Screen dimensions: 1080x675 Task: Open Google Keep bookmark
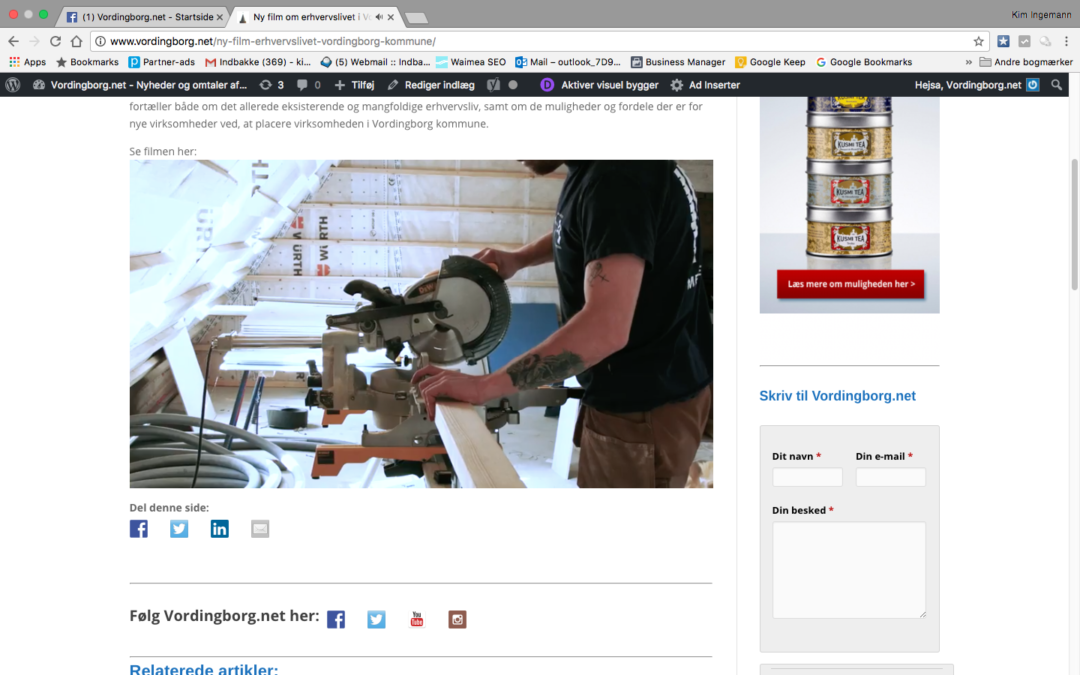(770, 62)
